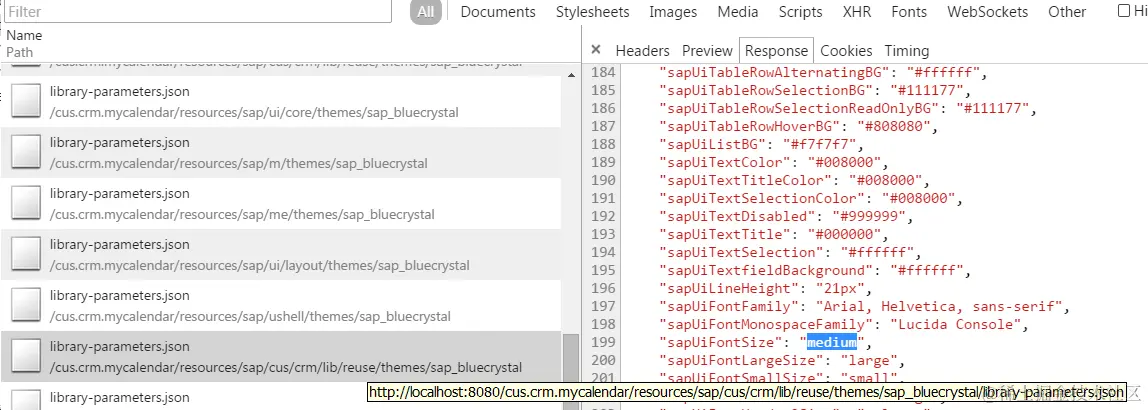
Task: Click line number 199 in gutter
Action: pos(603,342)
